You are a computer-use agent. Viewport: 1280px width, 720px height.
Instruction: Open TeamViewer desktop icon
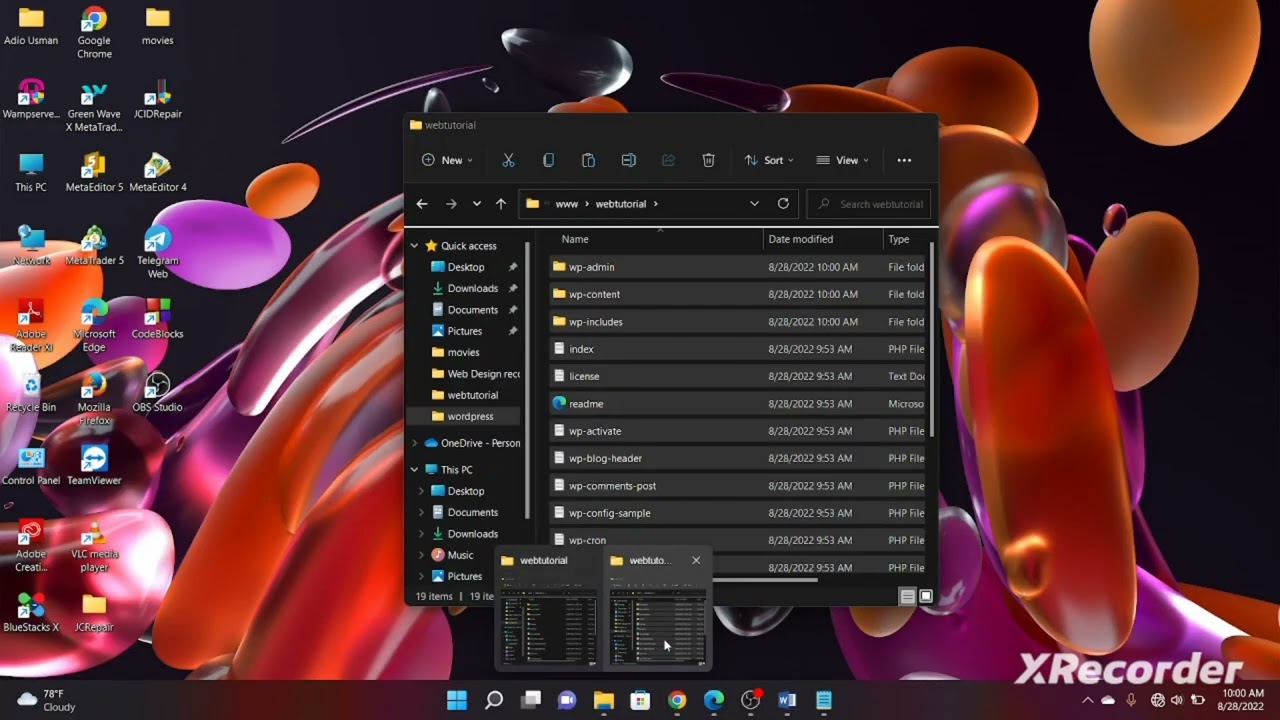[x=94, y=465]
